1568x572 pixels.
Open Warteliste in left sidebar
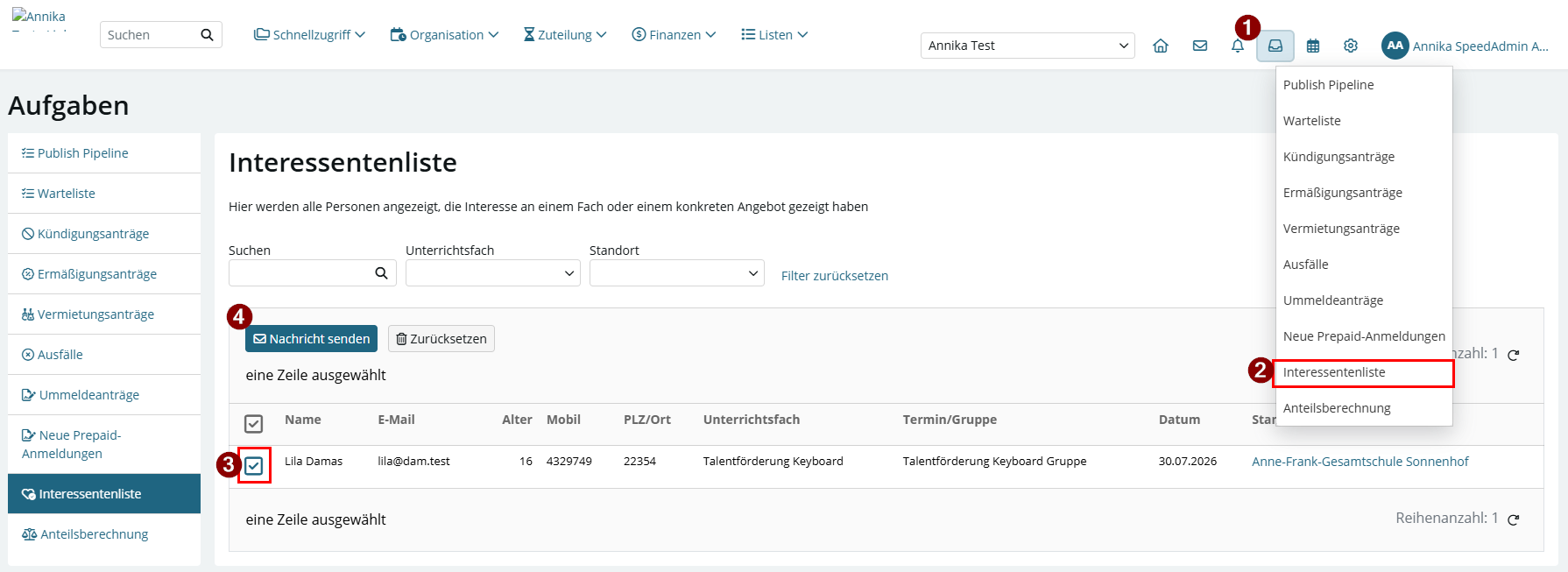tap(104, 194)
